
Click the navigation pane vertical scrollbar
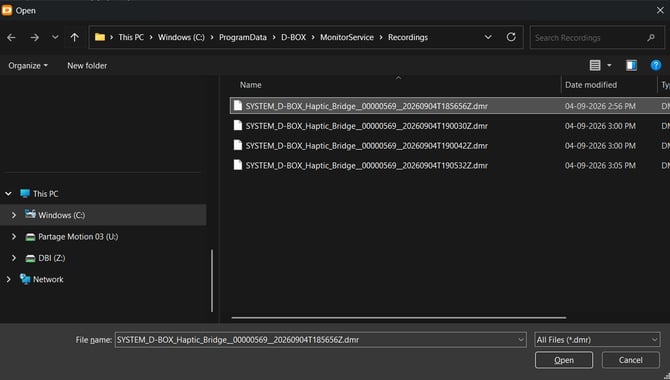pos(212,280)
